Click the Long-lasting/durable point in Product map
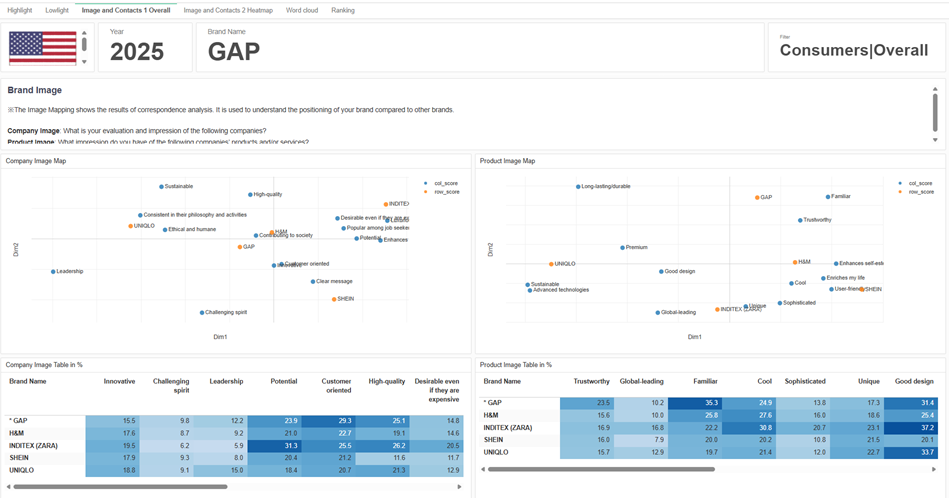This screenshot has width=949, height=498. [578, 186]
